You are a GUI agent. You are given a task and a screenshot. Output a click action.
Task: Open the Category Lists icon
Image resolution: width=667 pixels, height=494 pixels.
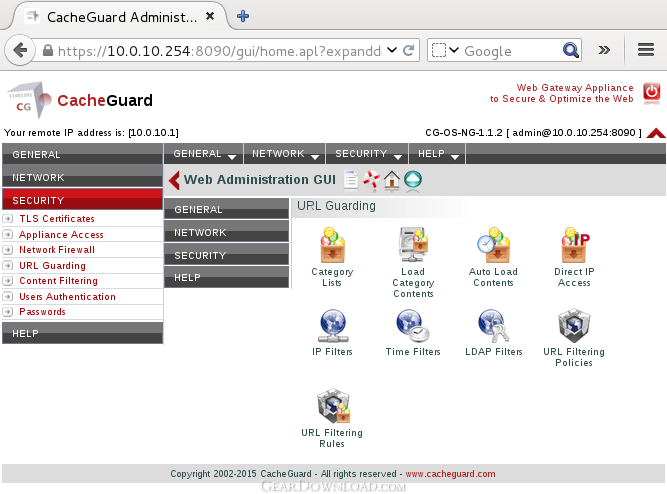coord(332,245)
